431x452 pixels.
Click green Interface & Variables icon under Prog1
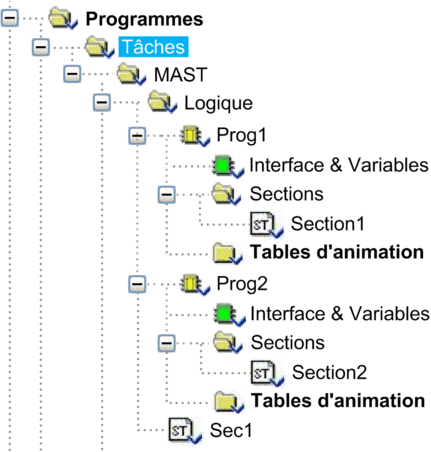pyautogui.click(x=228, y=166)
